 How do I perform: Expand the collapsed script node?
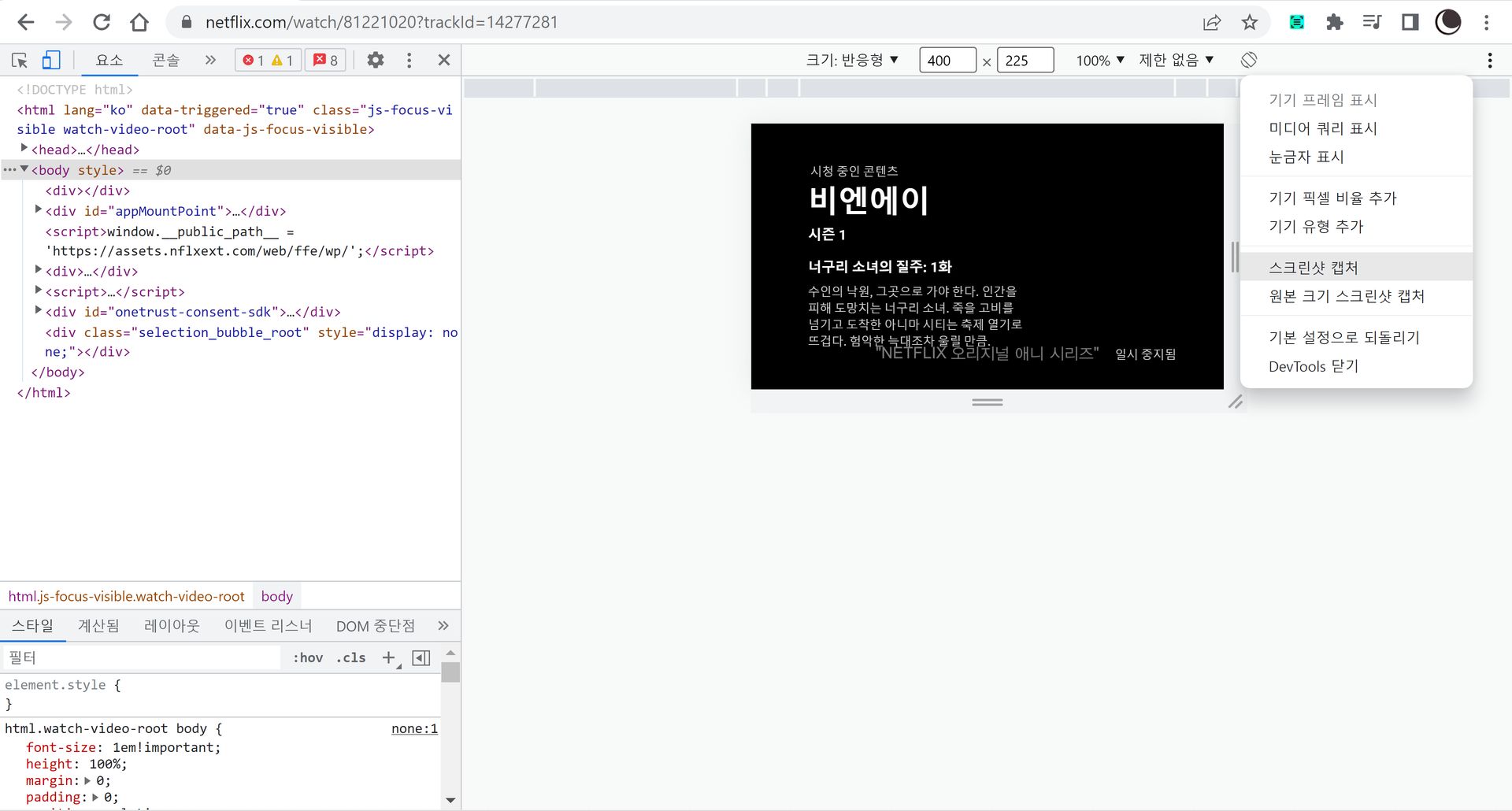click(x=38, y=290)
